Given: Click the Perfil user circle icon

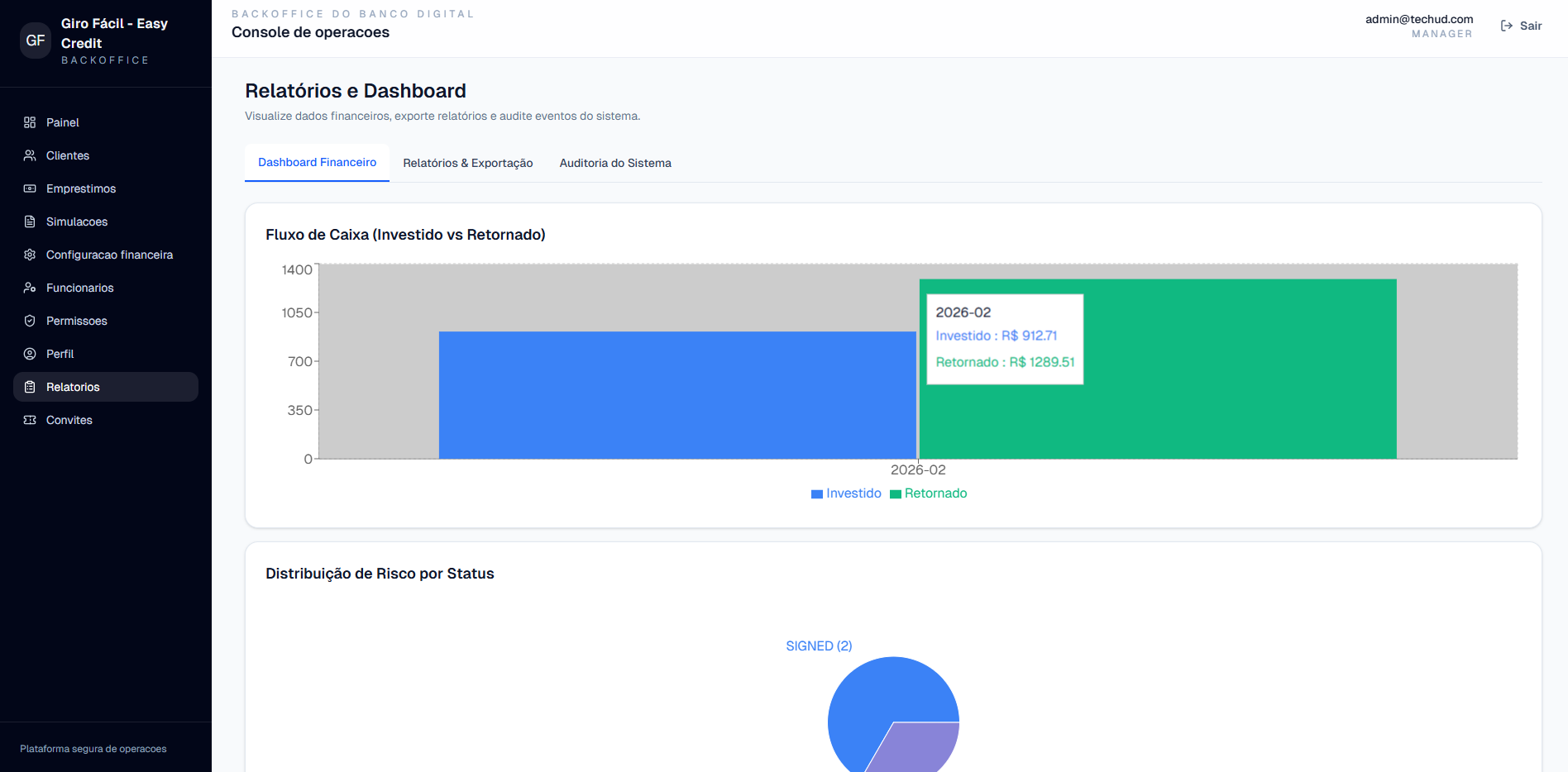Looking at the screenshot, I should 30,354.
